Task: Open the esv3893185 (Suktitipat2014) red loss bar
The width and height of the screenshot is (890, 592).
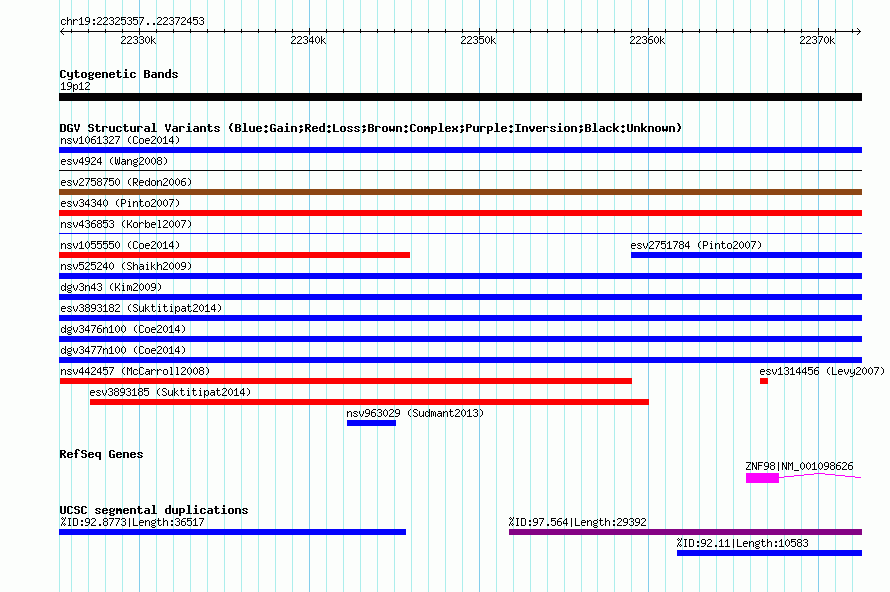Action: [369, 402]
